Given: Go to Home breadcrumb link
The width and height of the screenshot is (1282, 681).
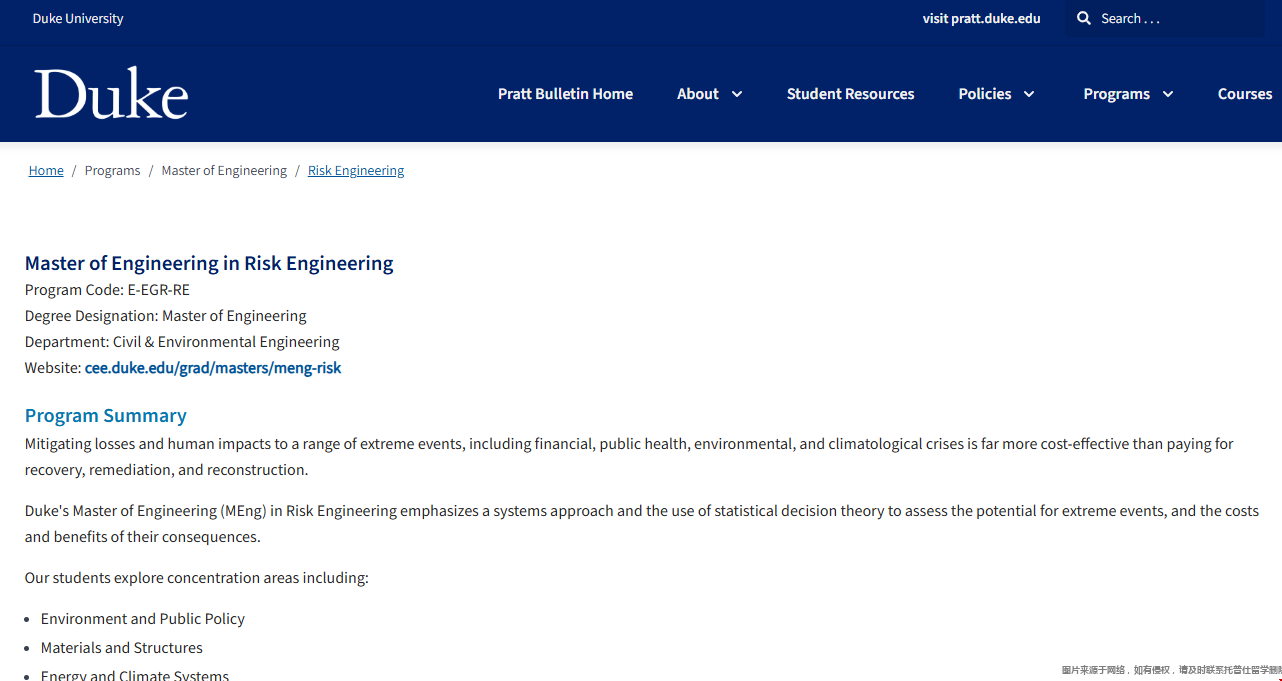Looking at the screenshot, I should [46, 171].
